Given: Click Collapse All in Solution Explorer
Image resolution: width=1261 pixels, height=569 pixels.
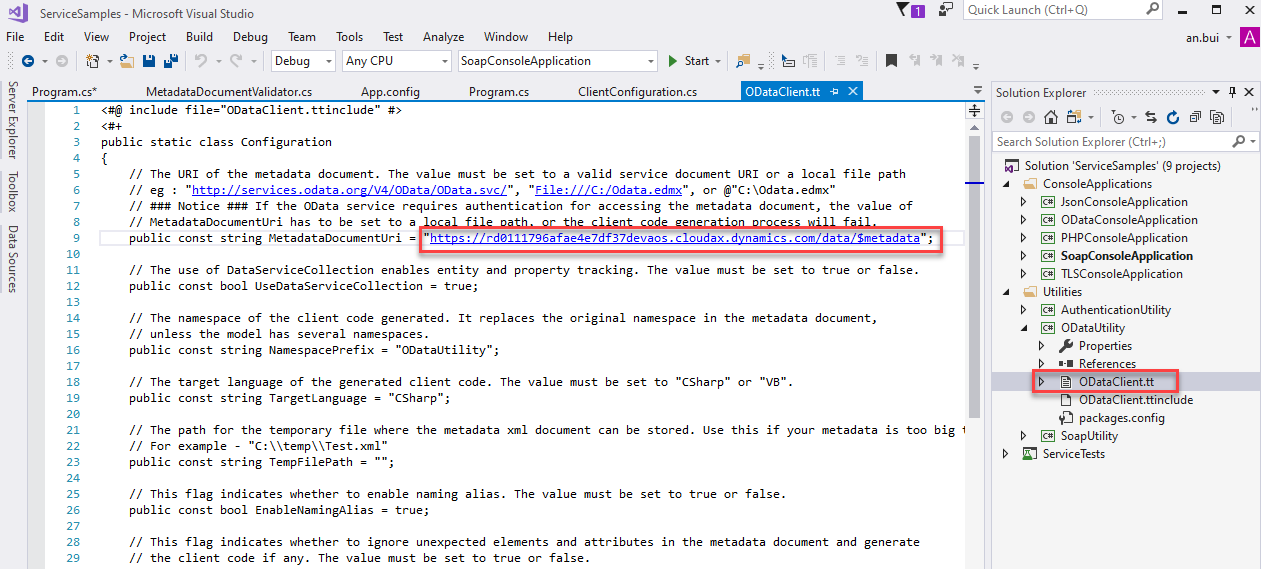Looking at the screenshot, I should [1195, 117].
